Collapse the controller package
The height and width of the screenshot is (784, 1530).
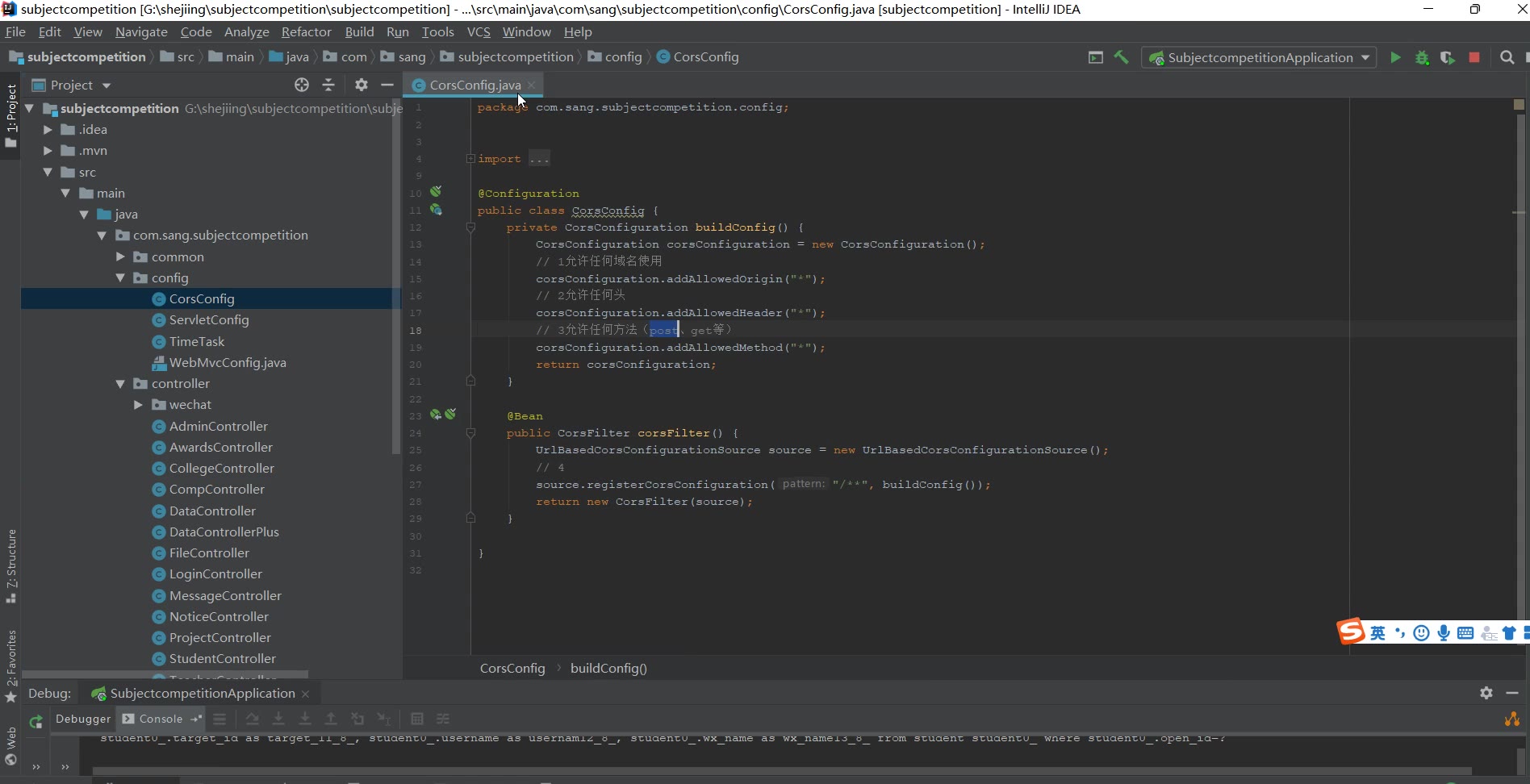[120, 384]
